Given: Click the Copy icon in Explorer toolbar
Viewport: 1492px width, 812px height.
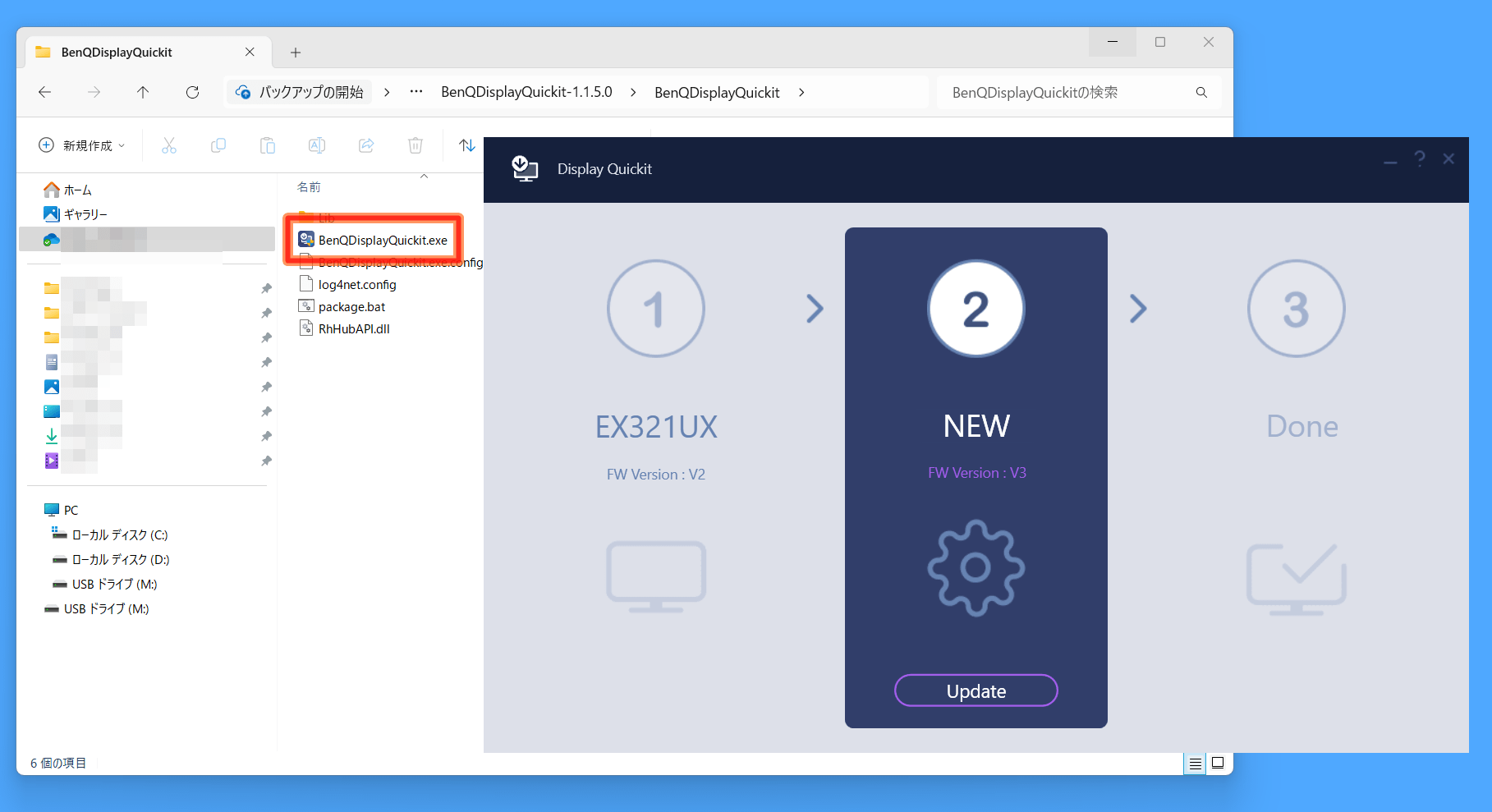Looking at the screenshot, I should pyautogui.click(x=218, y=145).
